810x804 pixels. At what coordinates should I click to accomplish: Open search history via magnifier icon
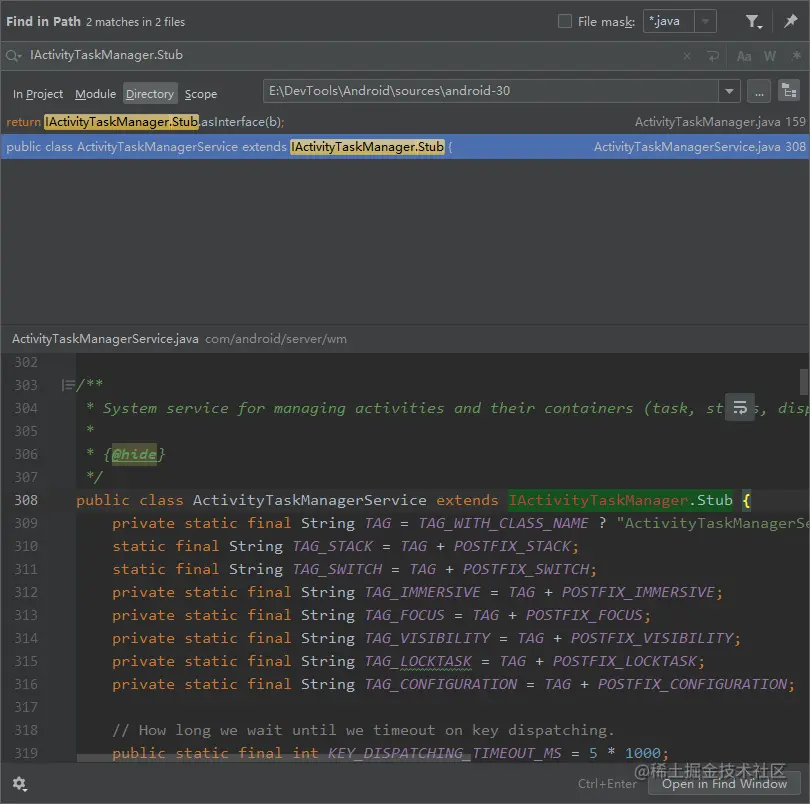click(x=13, y=56)
